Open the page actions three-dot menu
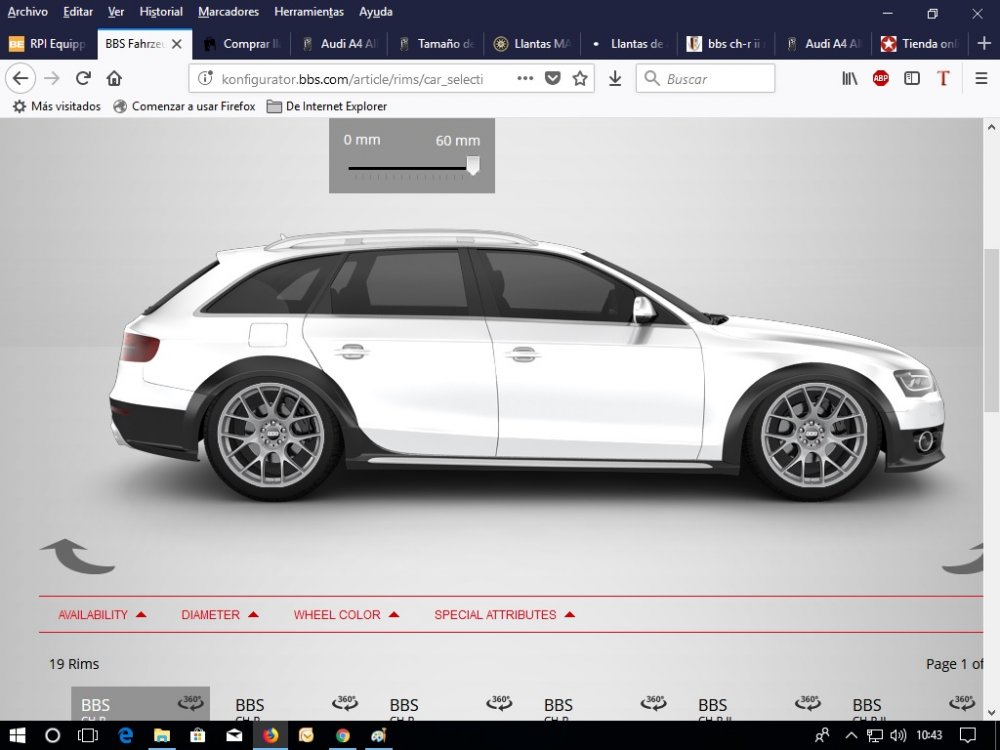Image resolution: width=1000 pixels, height=750 pixels. [x=525, y=78]
